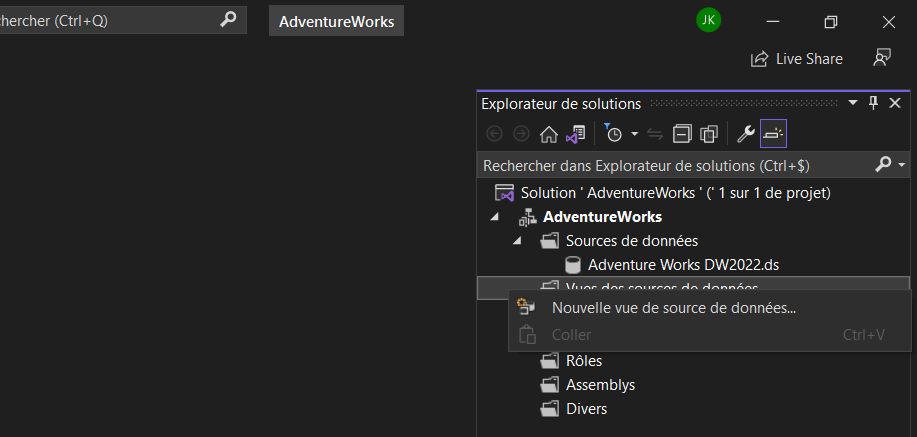
Task: Click the sync with active document arrows
Action: 655,135
